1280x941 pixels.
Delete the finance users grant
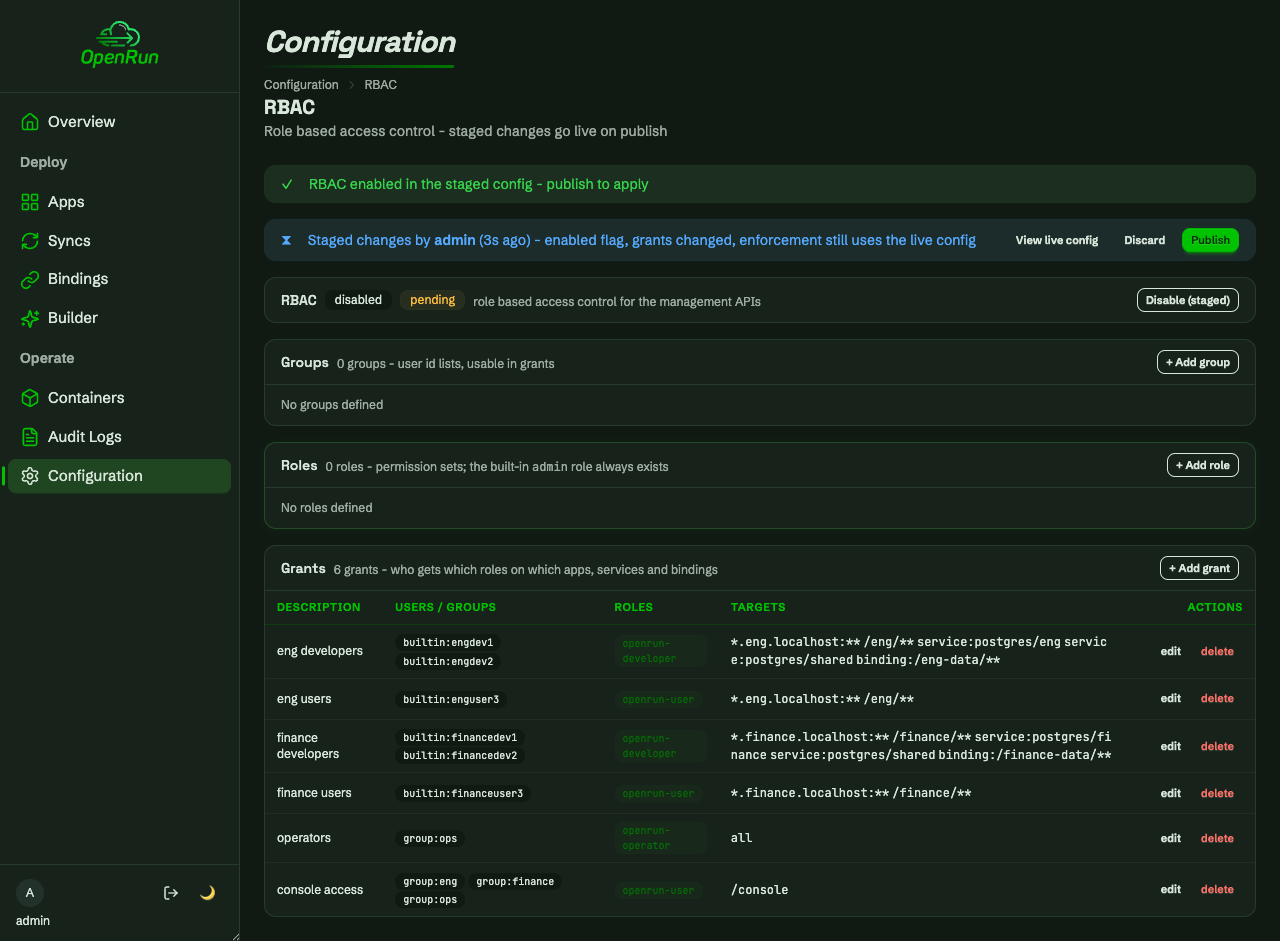1217,793
